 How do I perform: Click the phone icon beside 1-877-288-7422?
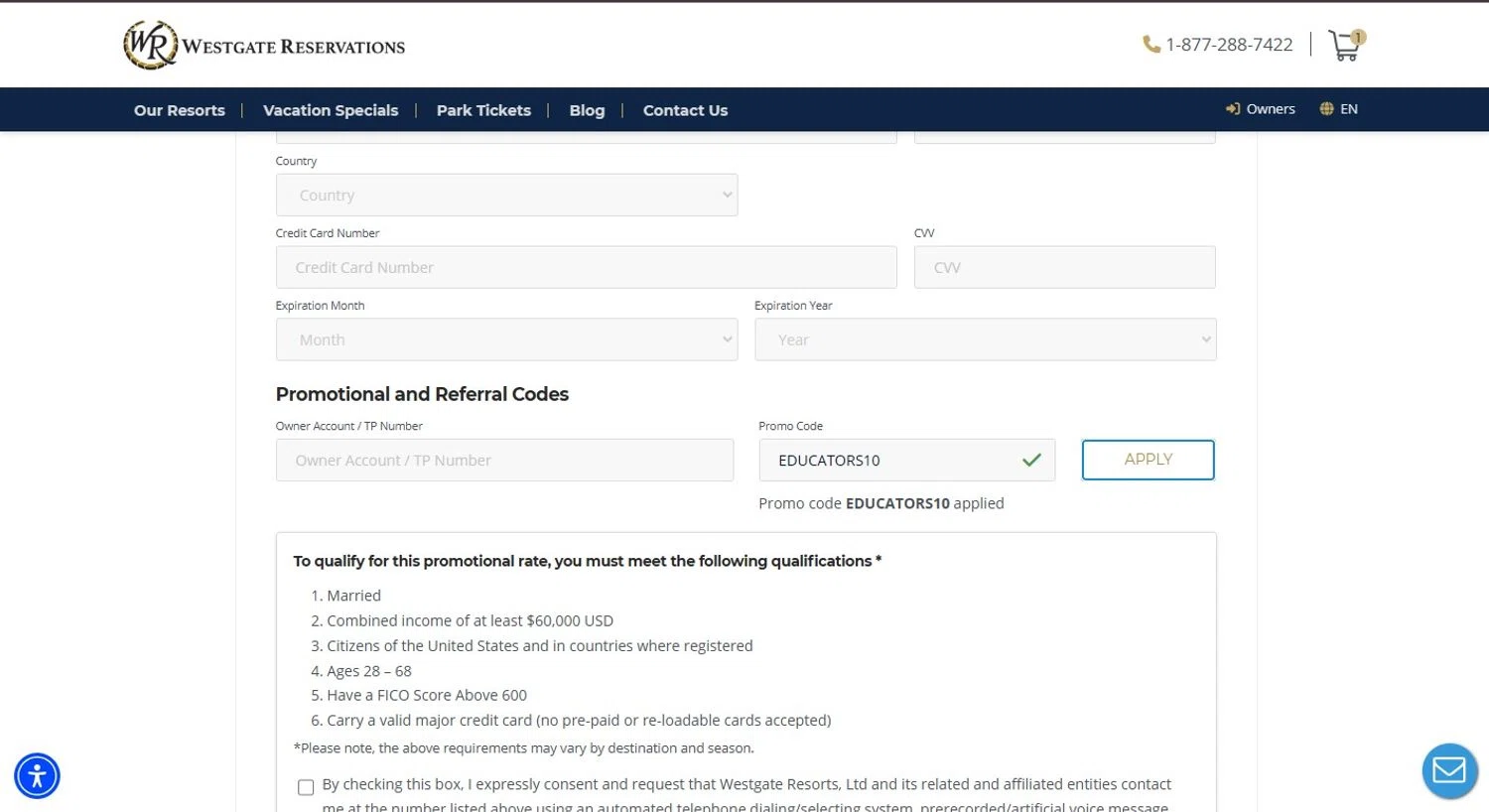[1151, 45]
